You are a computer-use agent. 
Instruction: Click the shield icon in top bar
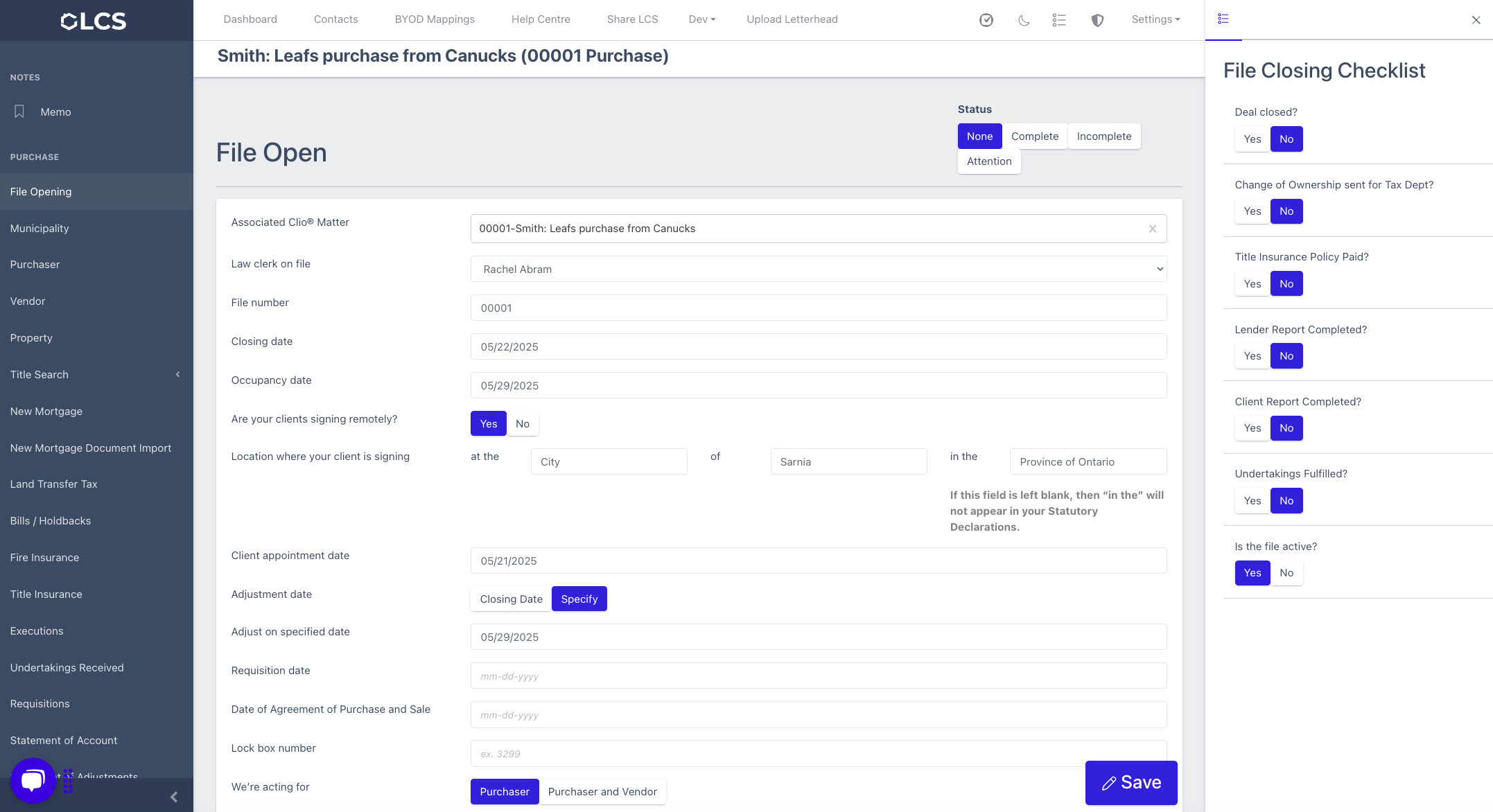point(1097,20)
